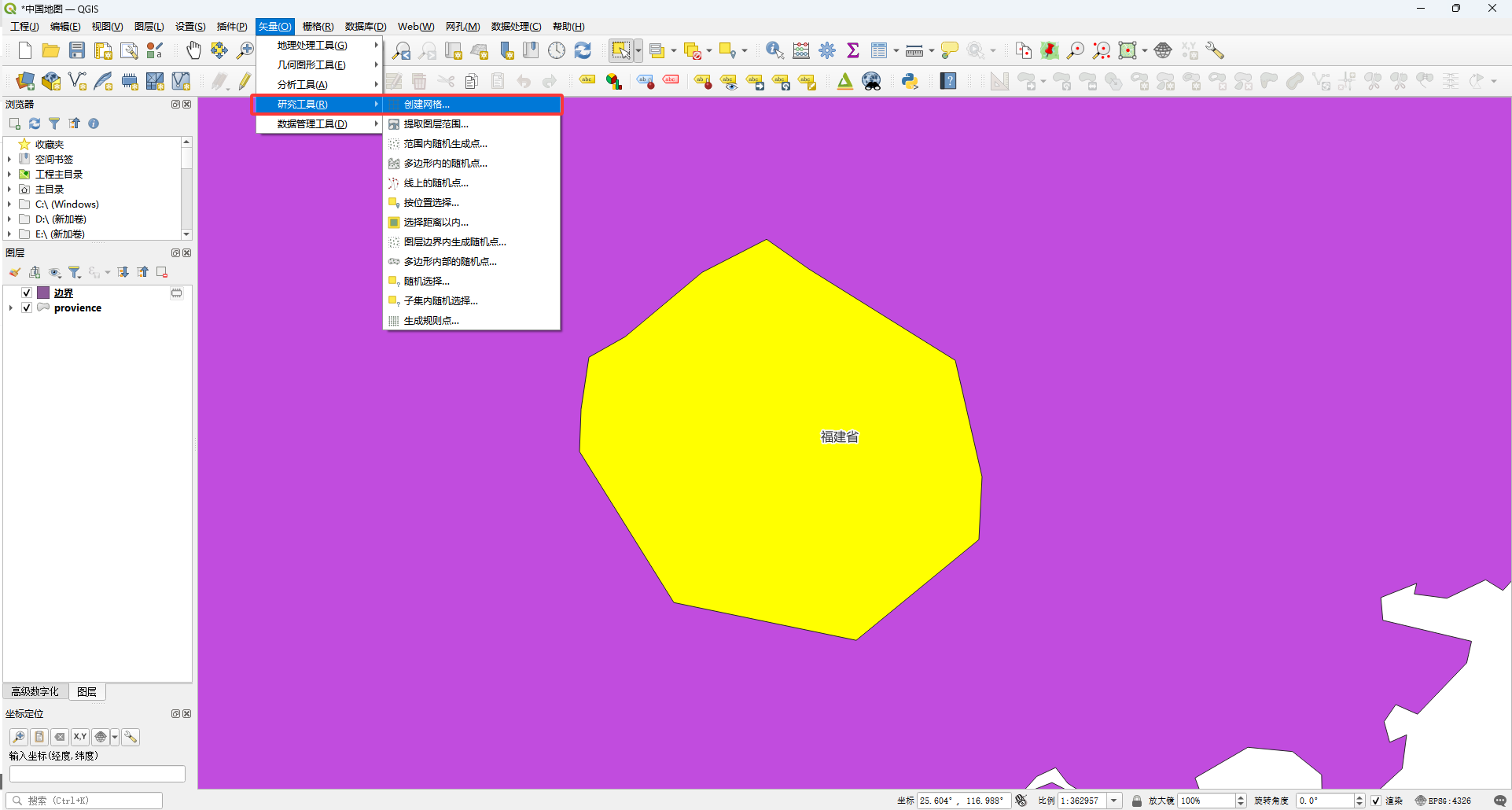Expand 空间书签 in Browser
Viewport: 1512px width, 810px height.
[9, 159]
